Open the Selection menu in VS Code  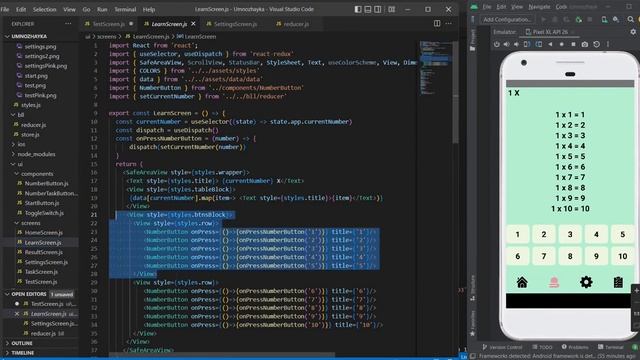pyautogui.click(x=44, y=9)
